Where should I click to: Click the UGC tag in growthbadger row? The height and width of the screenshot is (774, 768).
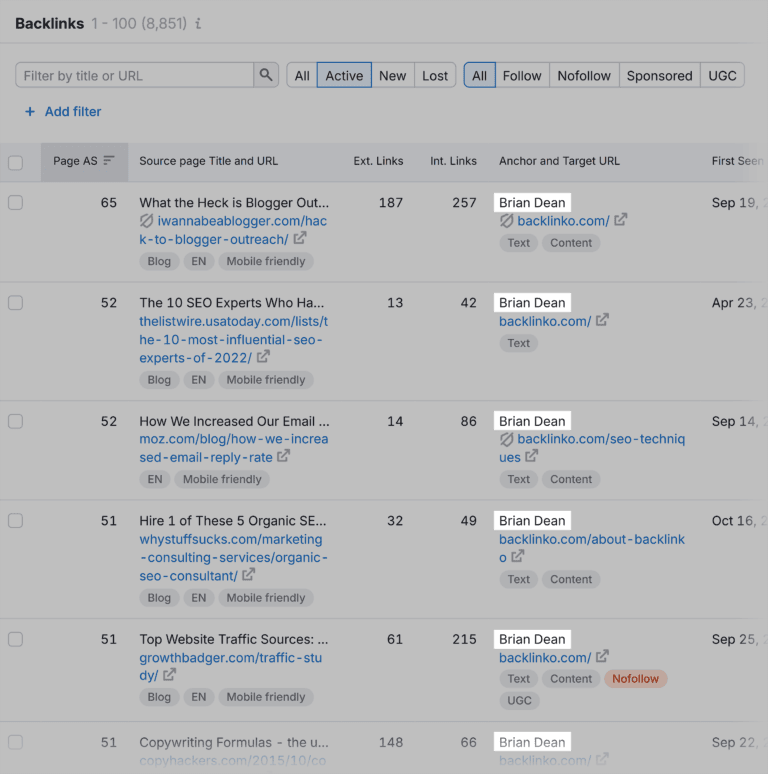(x=519, y=700)
